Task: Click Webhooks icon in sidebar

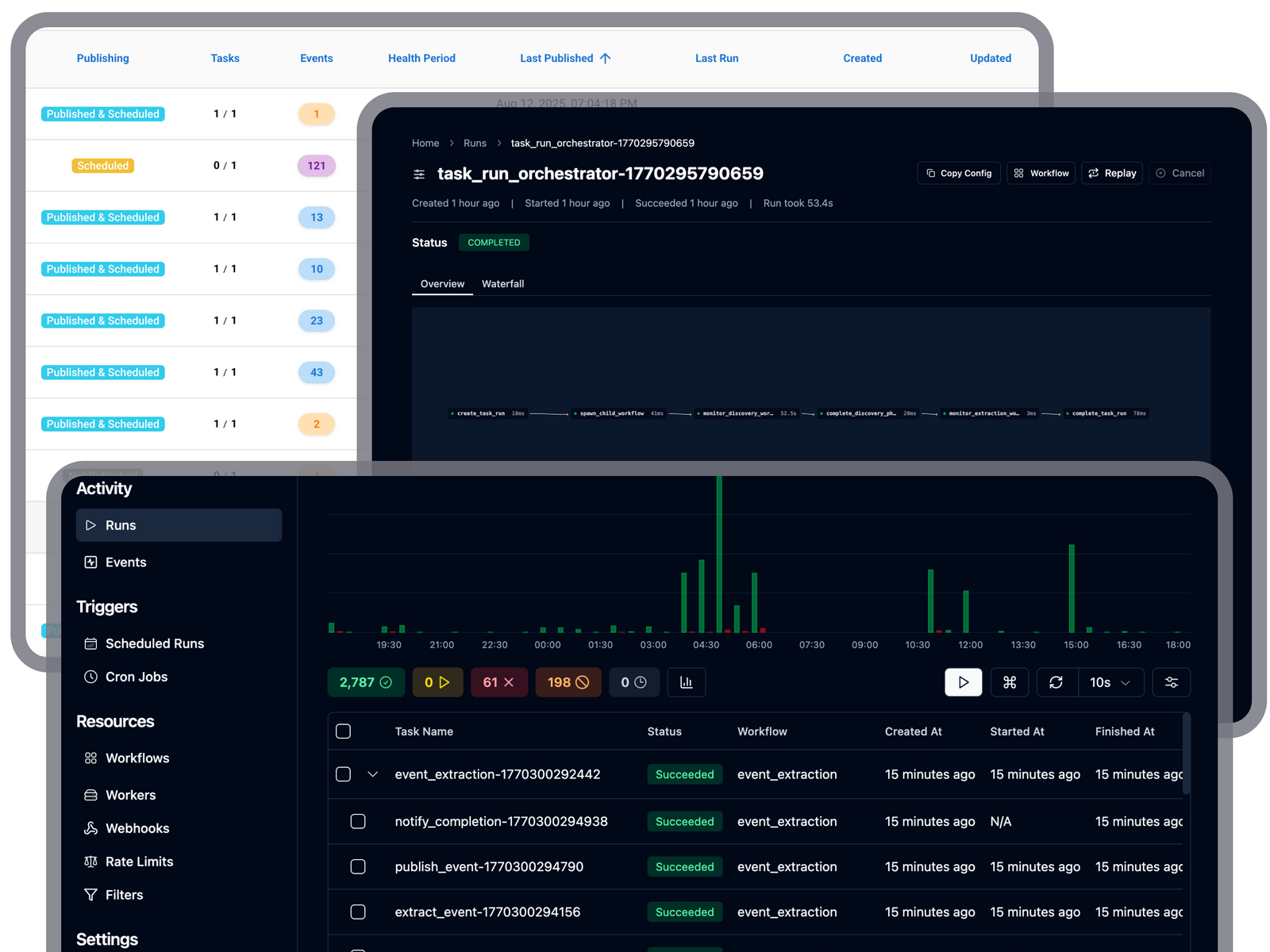Action: tap(90, 828)
